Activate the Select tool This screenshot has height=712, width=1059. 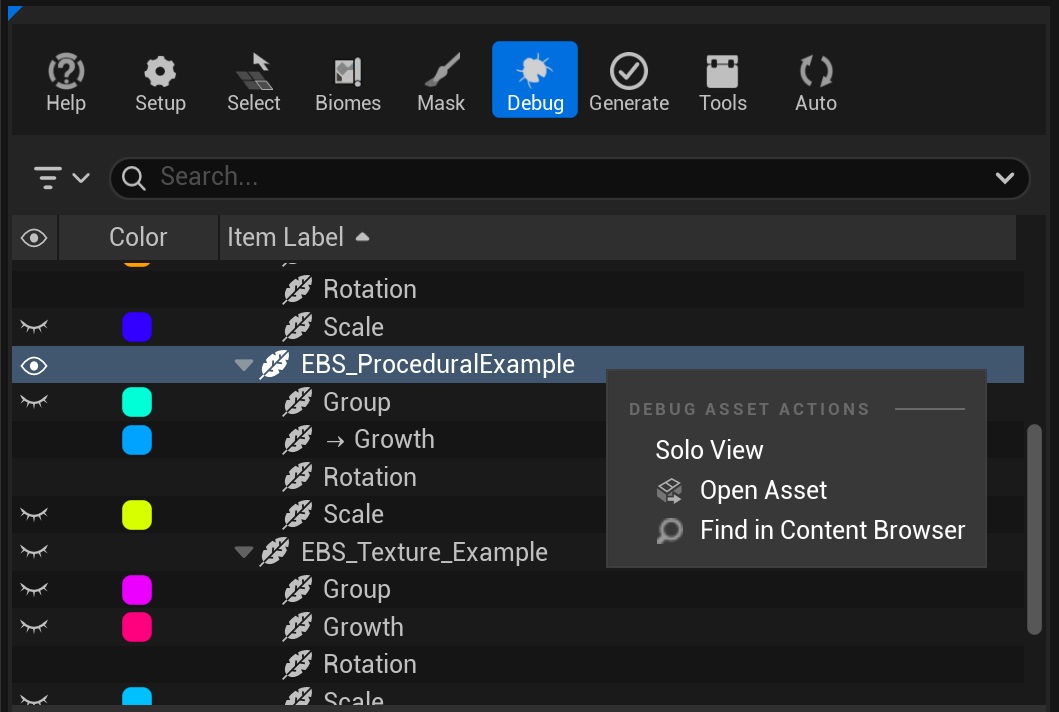254,82
